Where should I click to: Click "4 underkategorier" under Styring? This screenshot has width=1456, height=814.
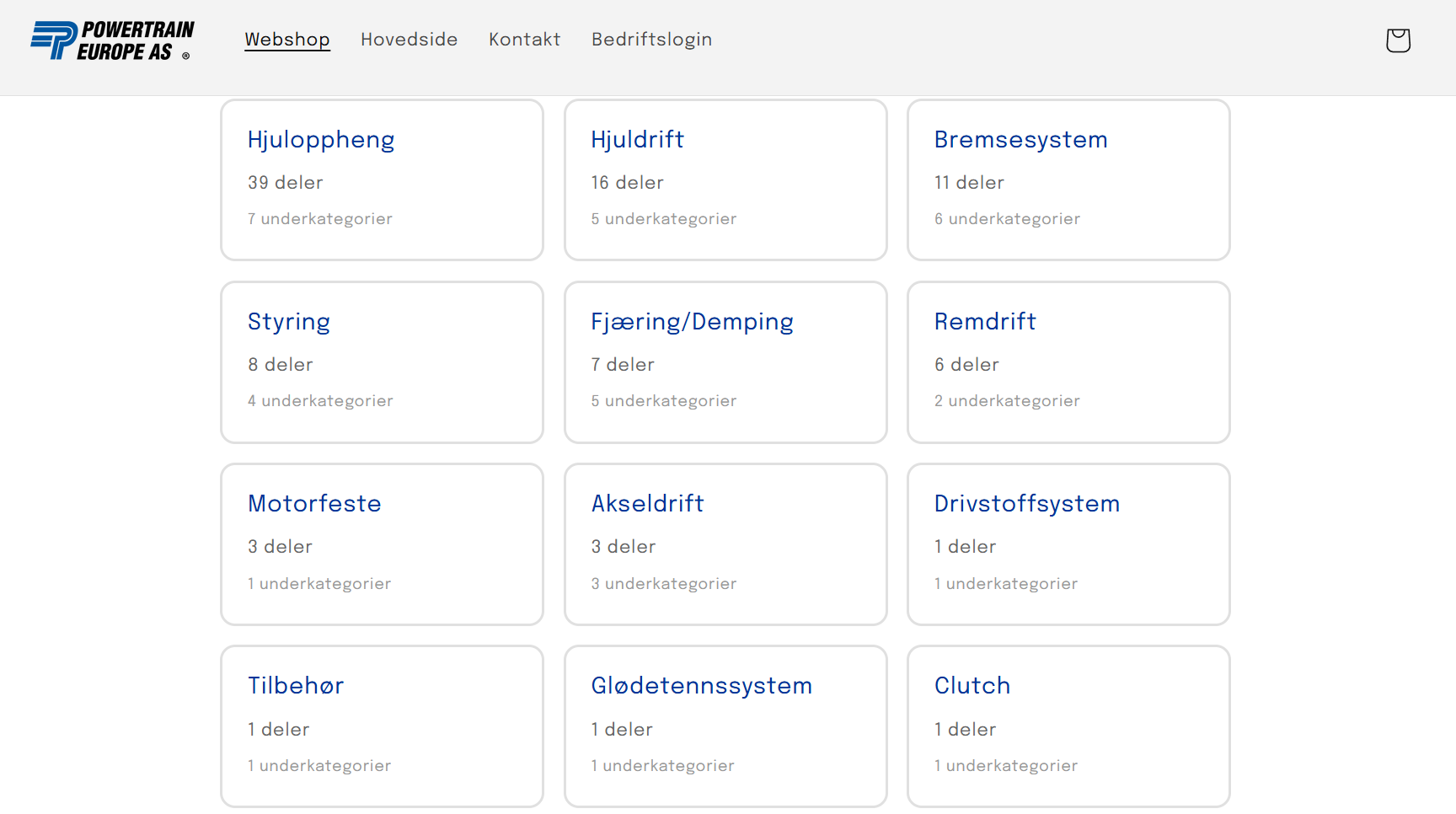[321, 401]
